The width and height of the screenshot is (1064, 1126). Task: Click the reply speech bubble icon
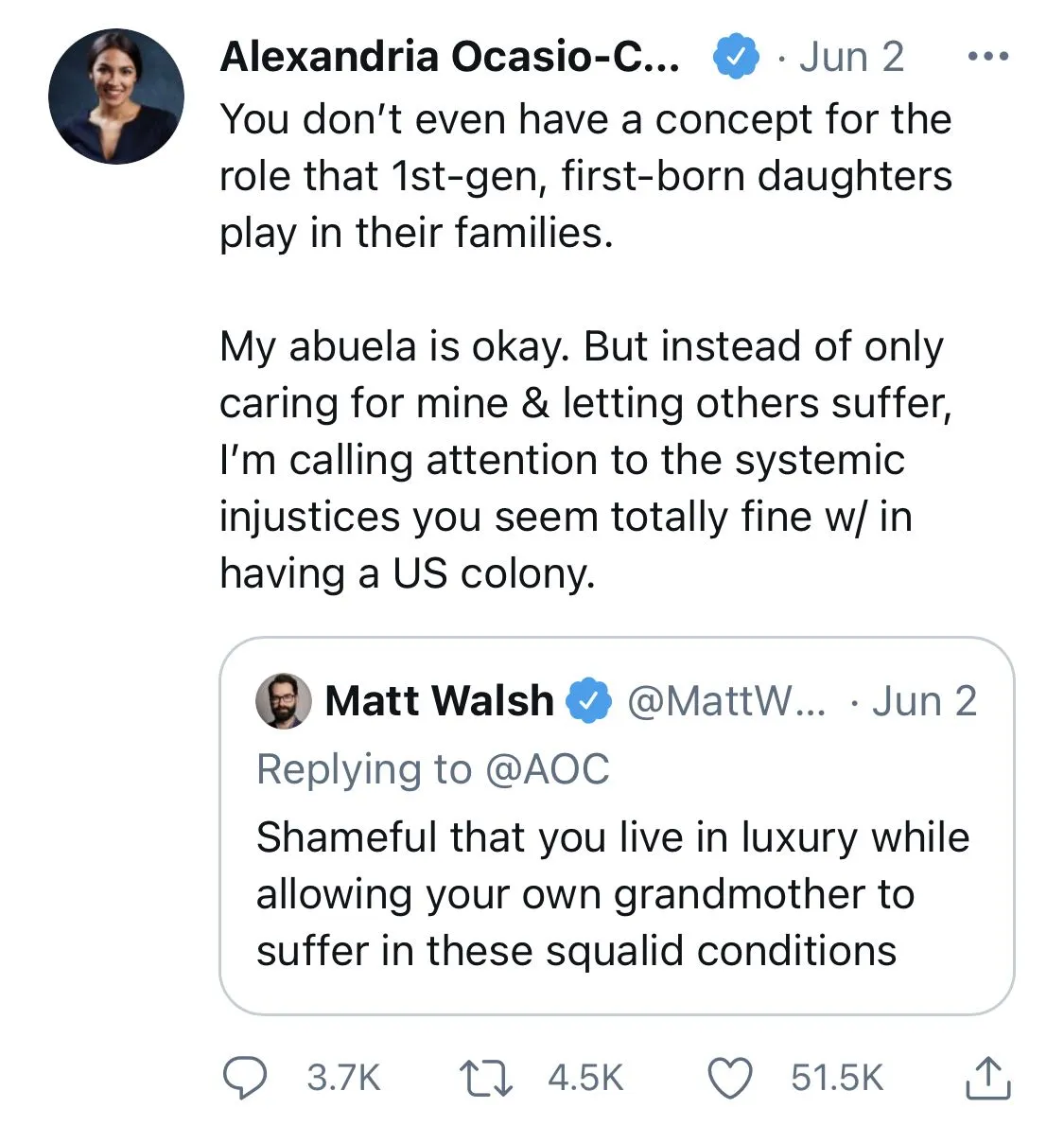point(245,1078)
